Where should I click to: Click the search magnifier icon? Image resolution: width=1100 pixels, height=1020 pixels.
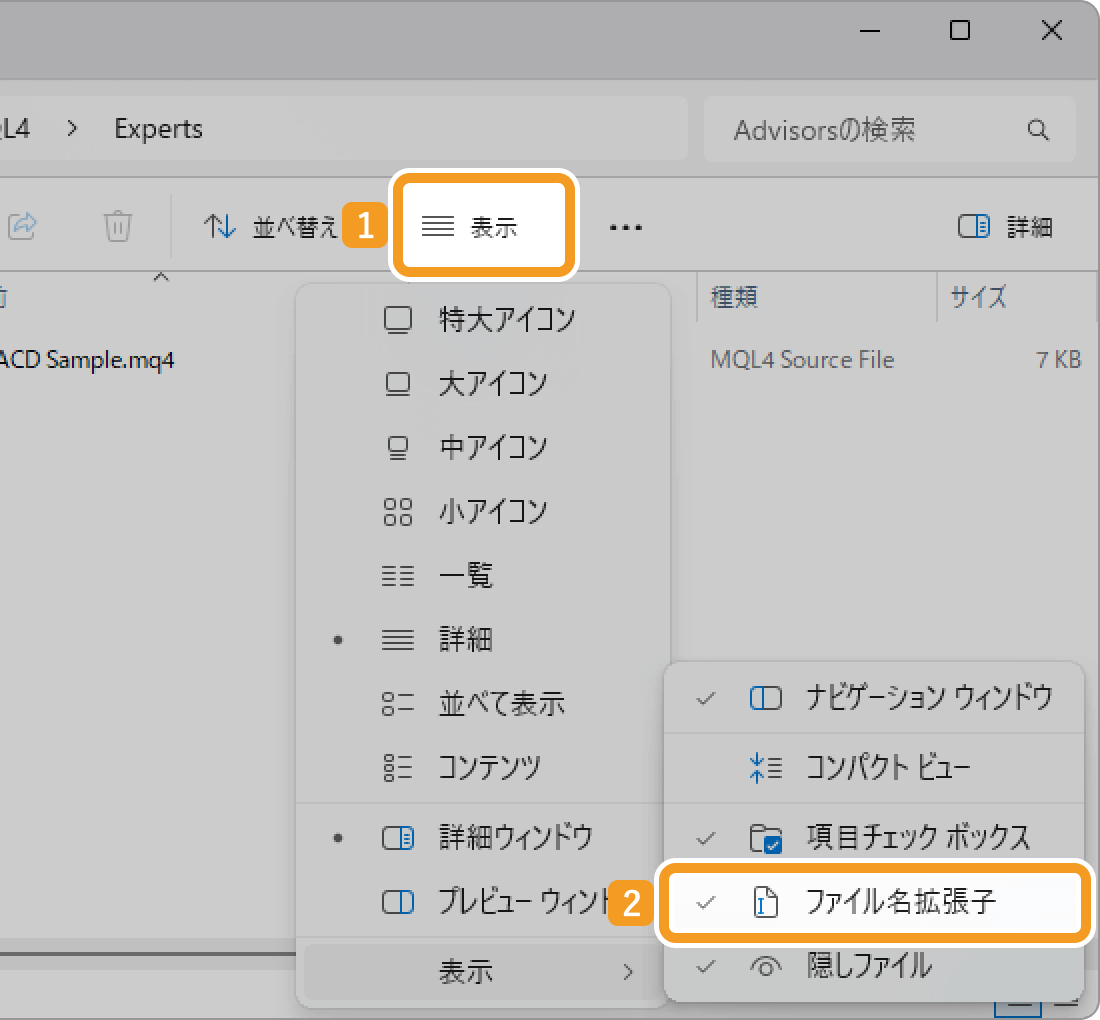point(1038,130)
